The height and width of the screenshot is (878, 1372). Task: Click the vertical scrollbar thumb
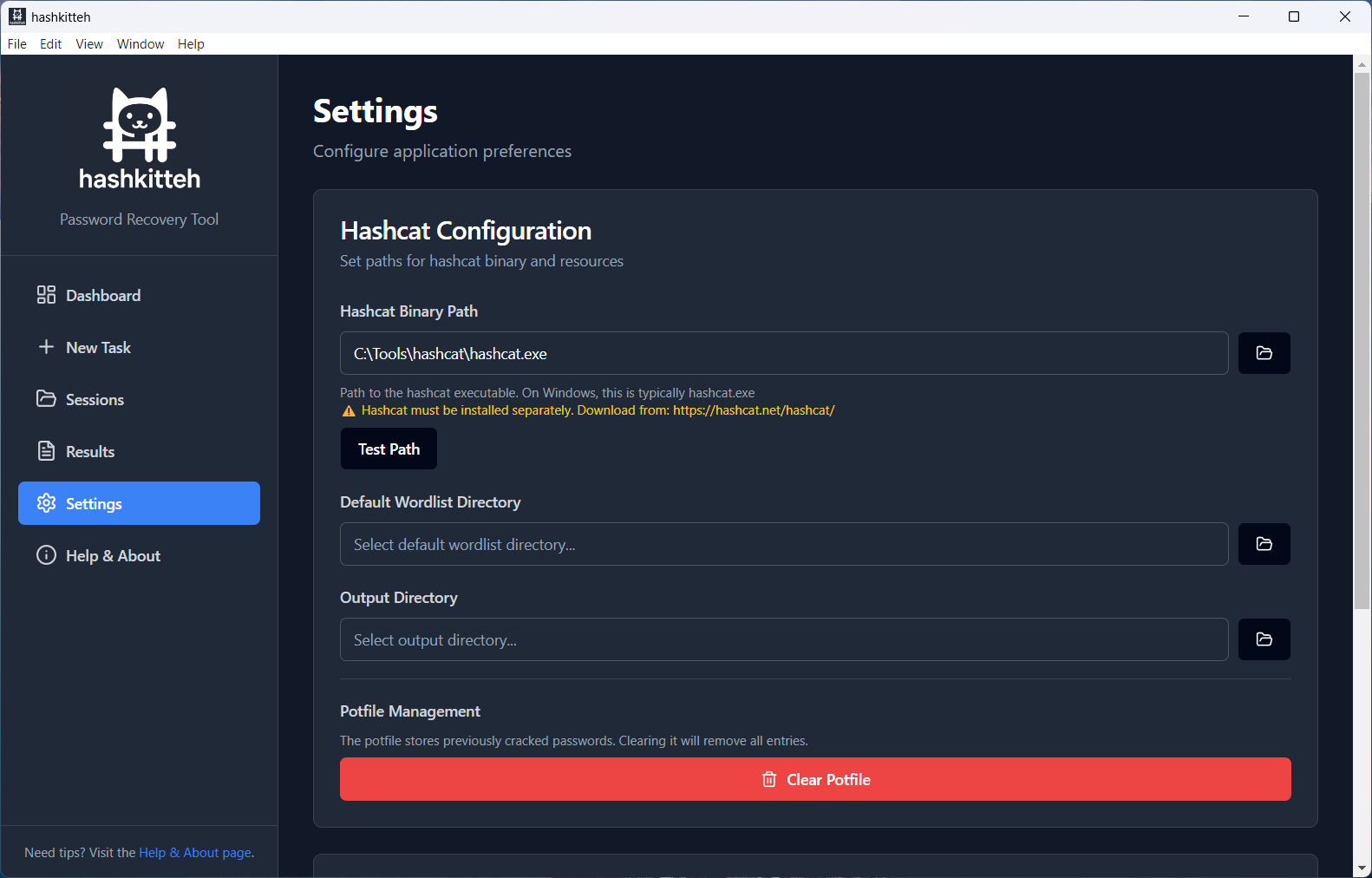point(1362,339)
